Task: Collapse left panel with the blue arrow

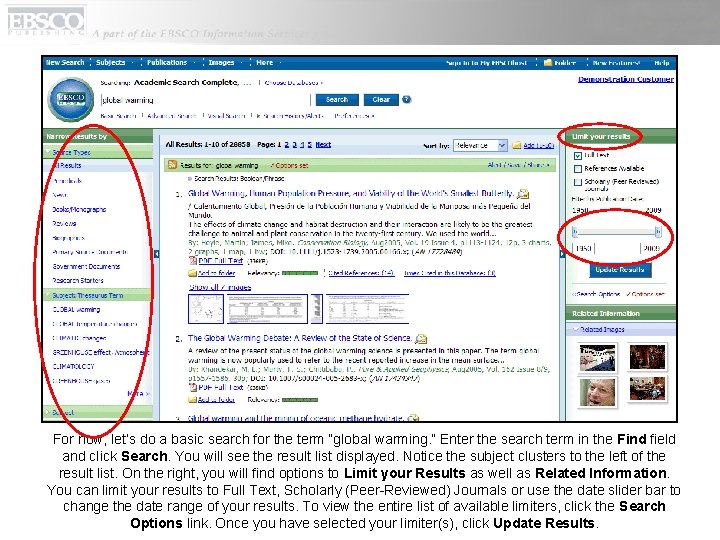Action: tap(157, 253)
